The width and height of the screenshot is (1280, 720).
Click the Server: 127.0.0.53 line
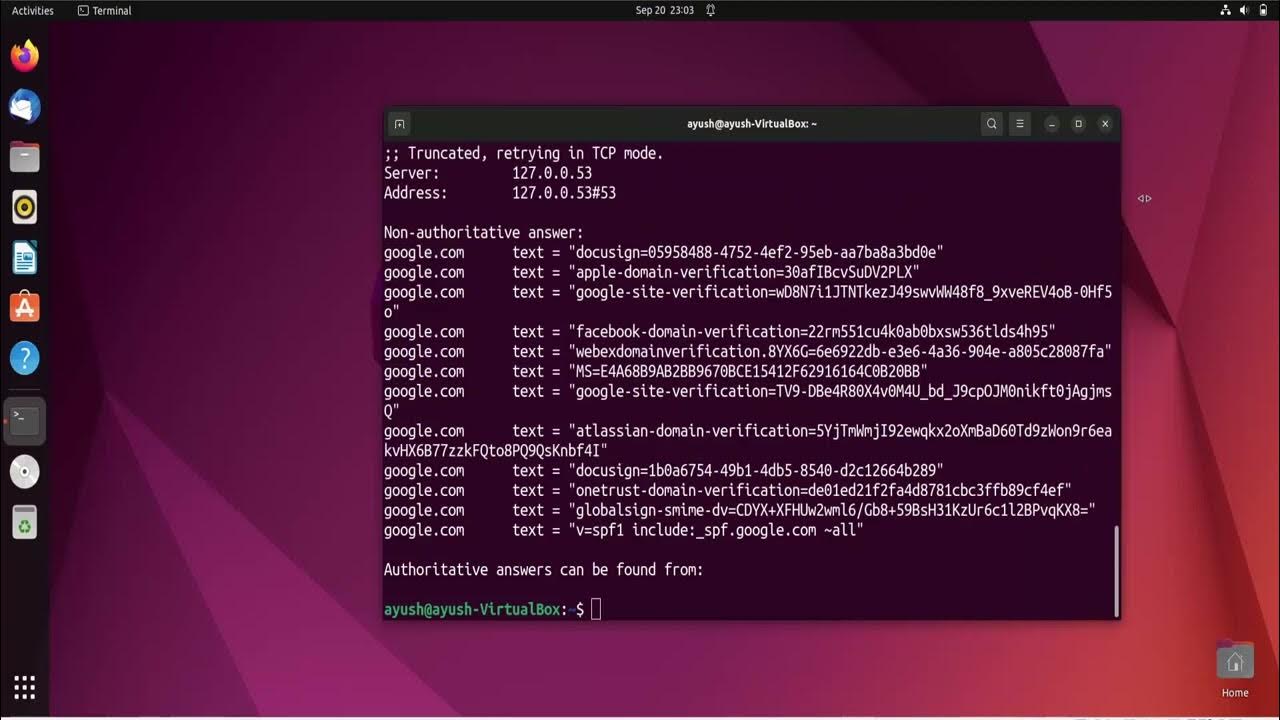click(488, 173)
